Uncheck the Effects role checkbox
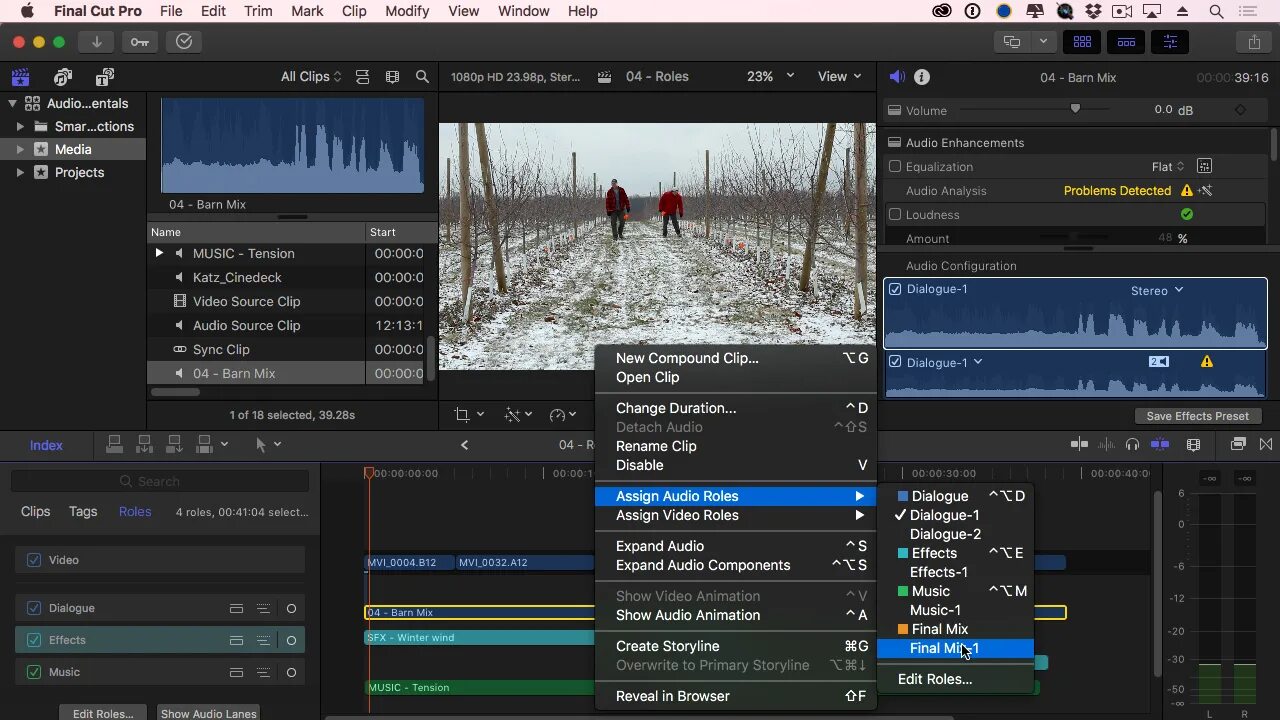The image size is (1280, 720). [34, 640]
